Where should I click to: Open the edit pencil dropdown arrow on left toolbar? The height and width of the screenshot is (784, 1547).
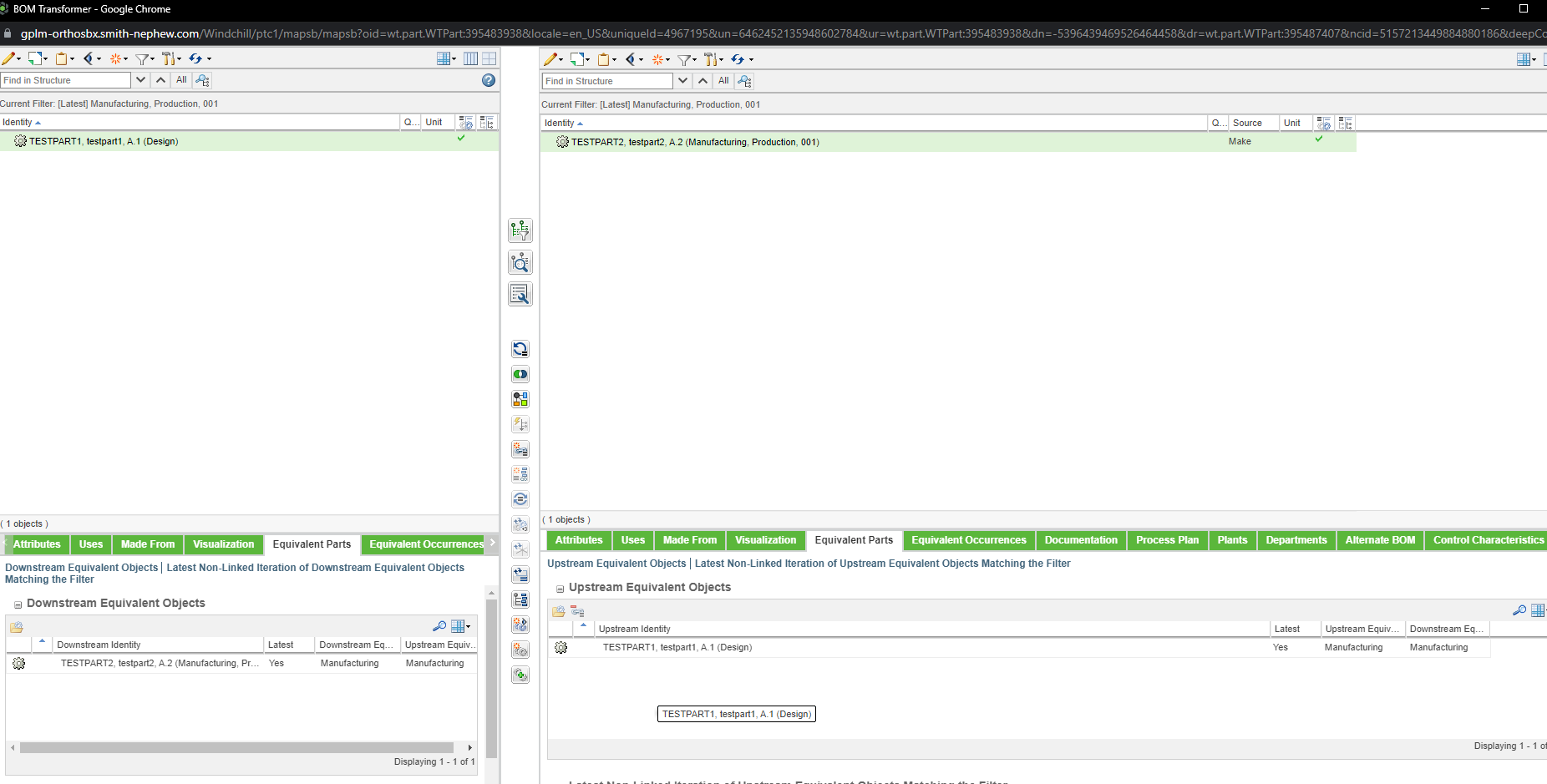[19, 58]
